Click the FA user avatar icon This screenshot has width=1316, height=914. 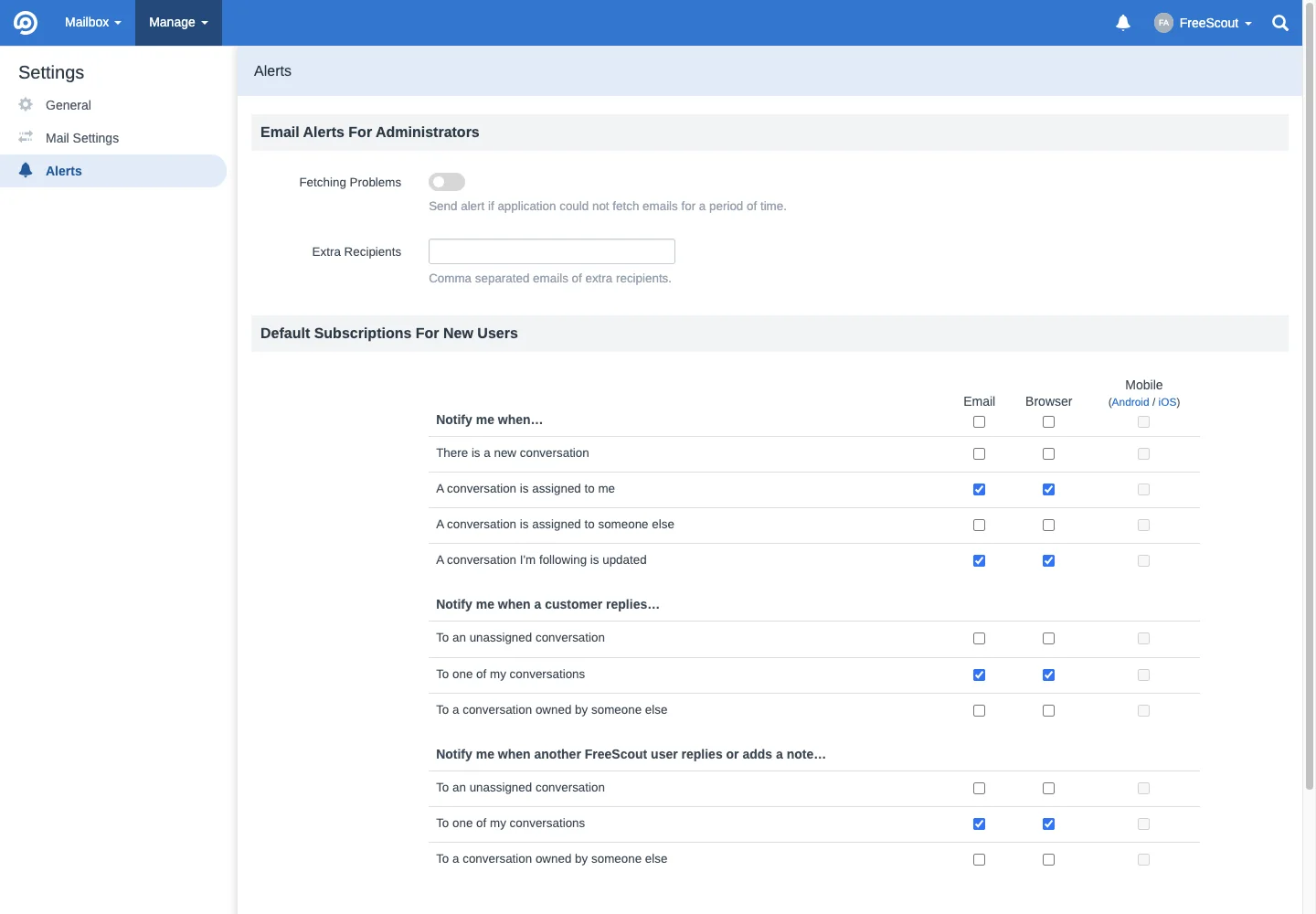pos(1163,23)
